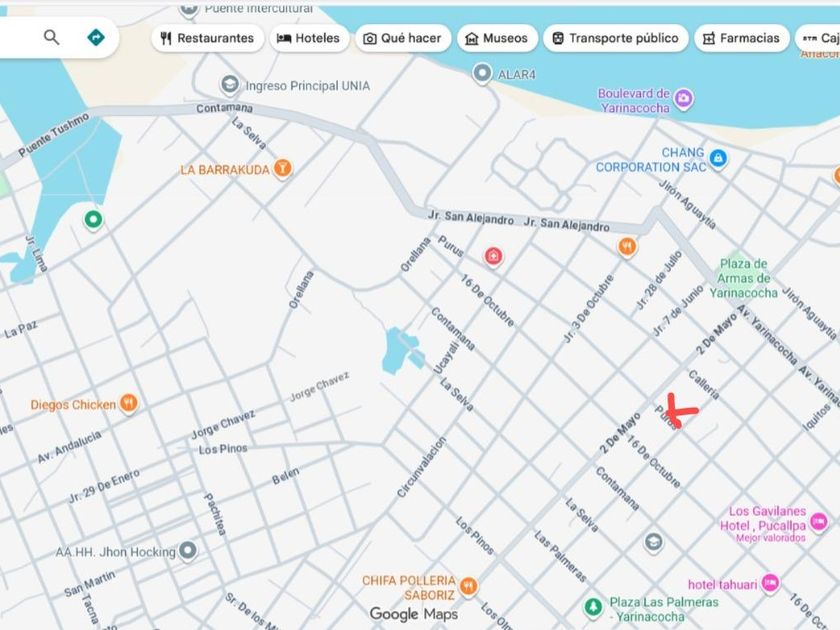Open Diegos Chicken restaurant pin
Image resolution: width=840 pixels, height=630 pixels.
(x=129, y=403)
